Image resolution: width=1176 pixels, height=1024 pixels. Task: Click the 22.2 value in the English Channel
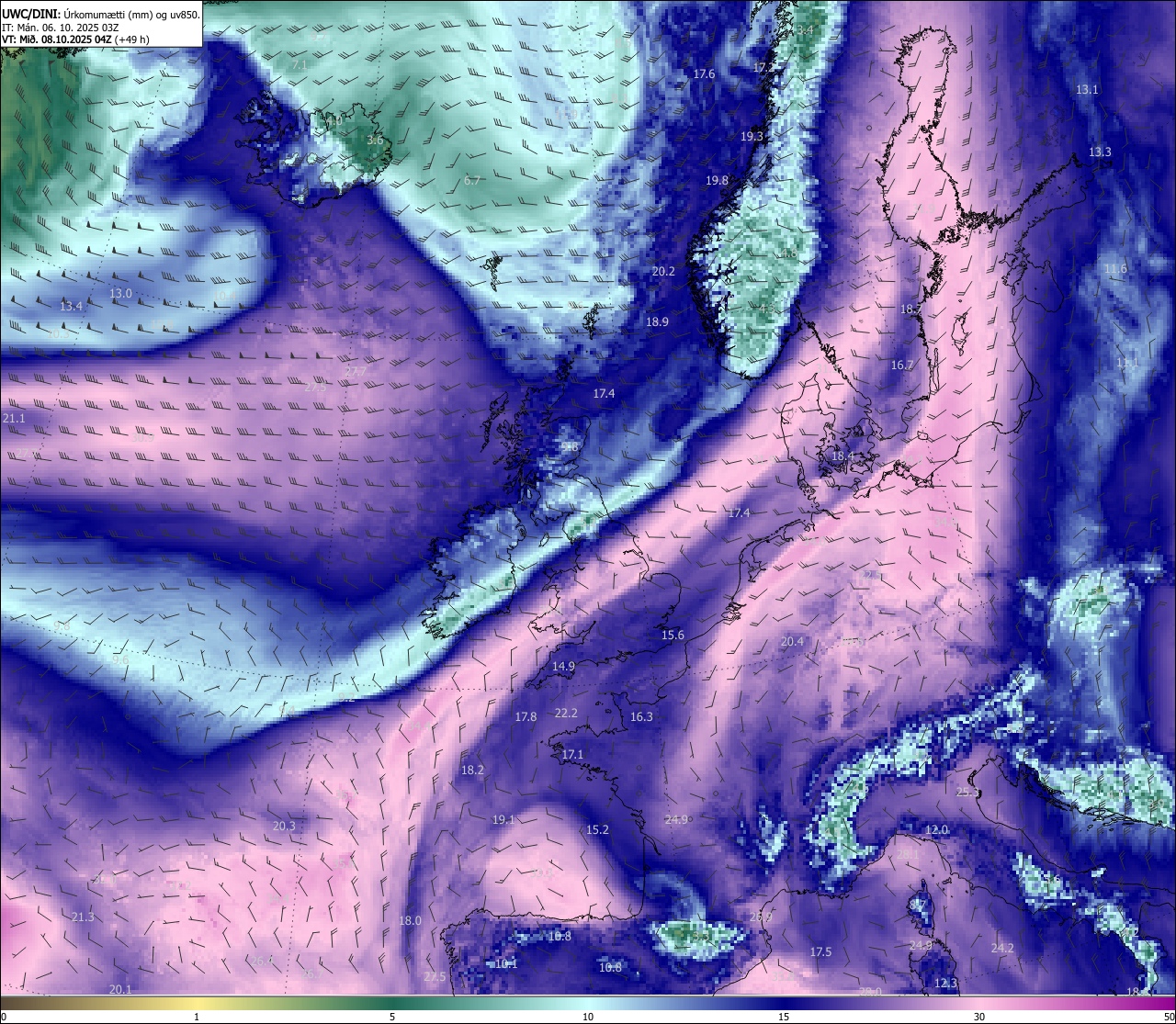click(x=566, y=713)
